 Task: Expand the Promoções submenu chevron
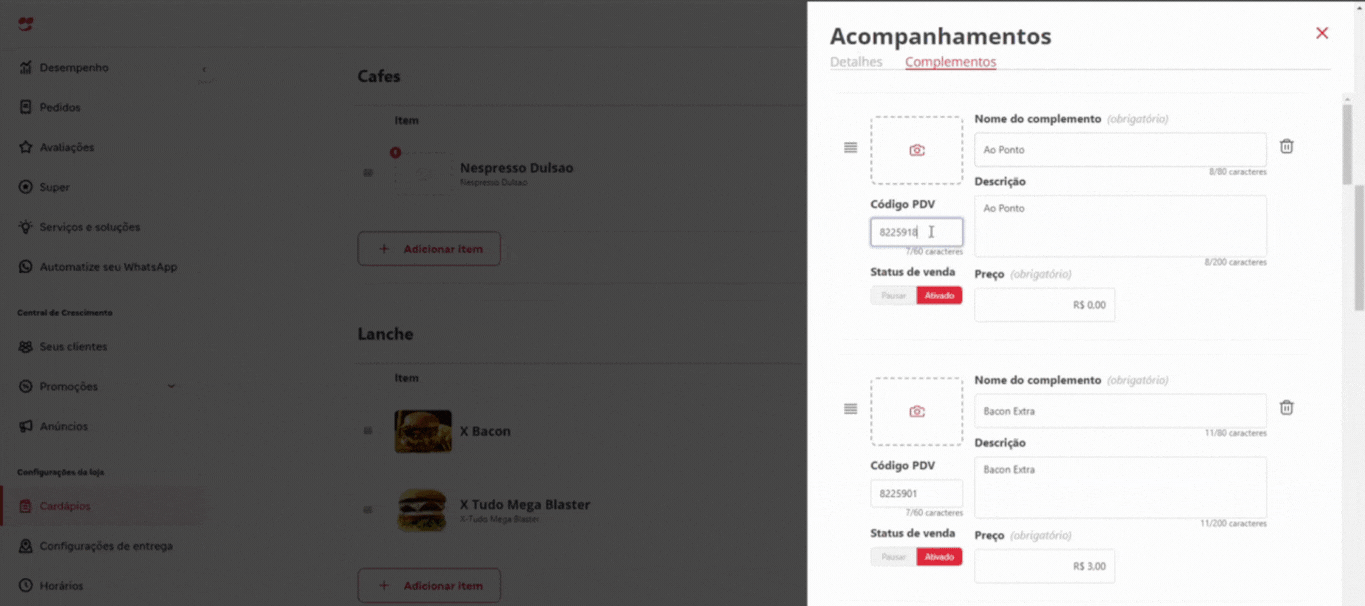point(171,386)
